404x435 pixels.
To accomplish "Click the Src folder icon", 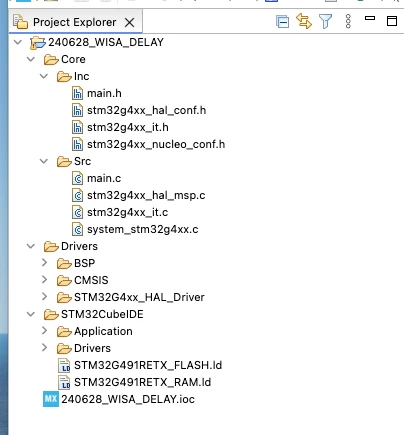I will (64, 162).
